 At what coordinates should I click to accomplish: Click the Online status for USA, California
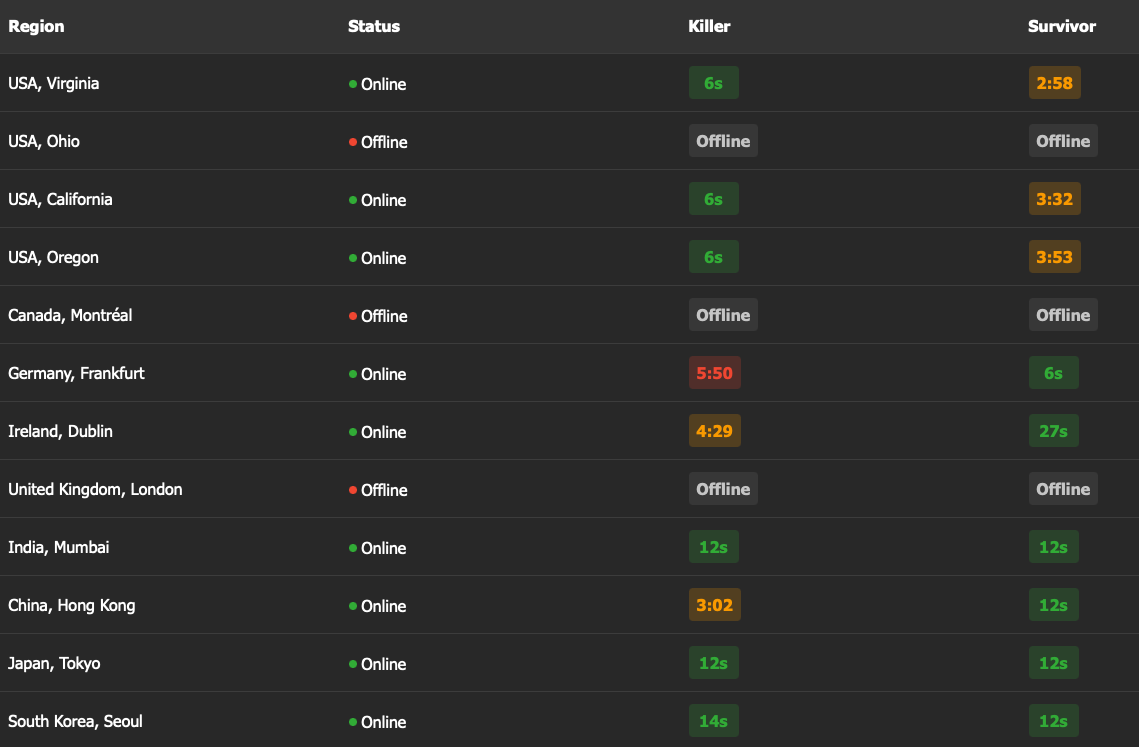click(x=377, y=200)
